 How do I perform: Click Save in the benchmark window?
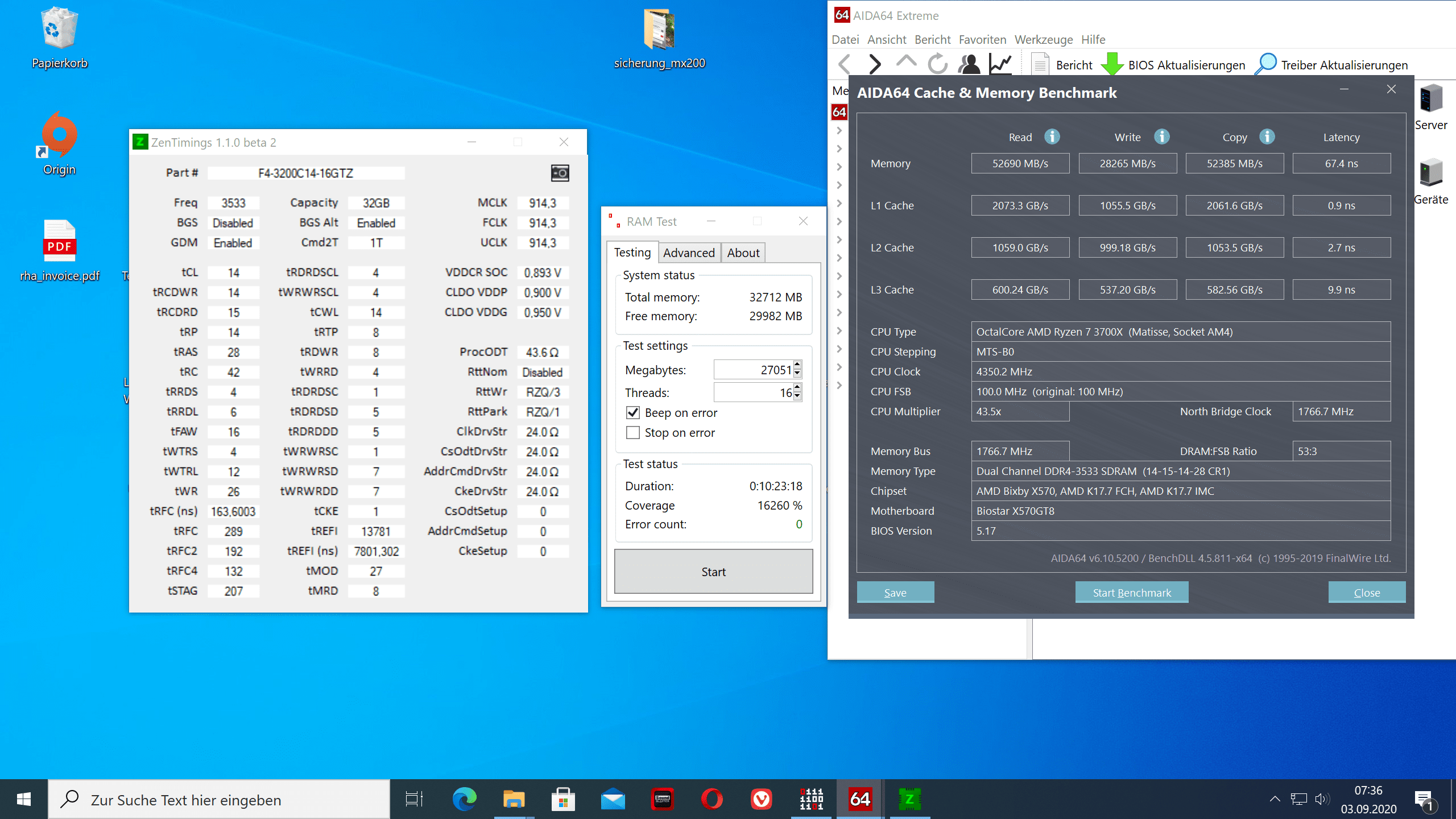[895, 593]
